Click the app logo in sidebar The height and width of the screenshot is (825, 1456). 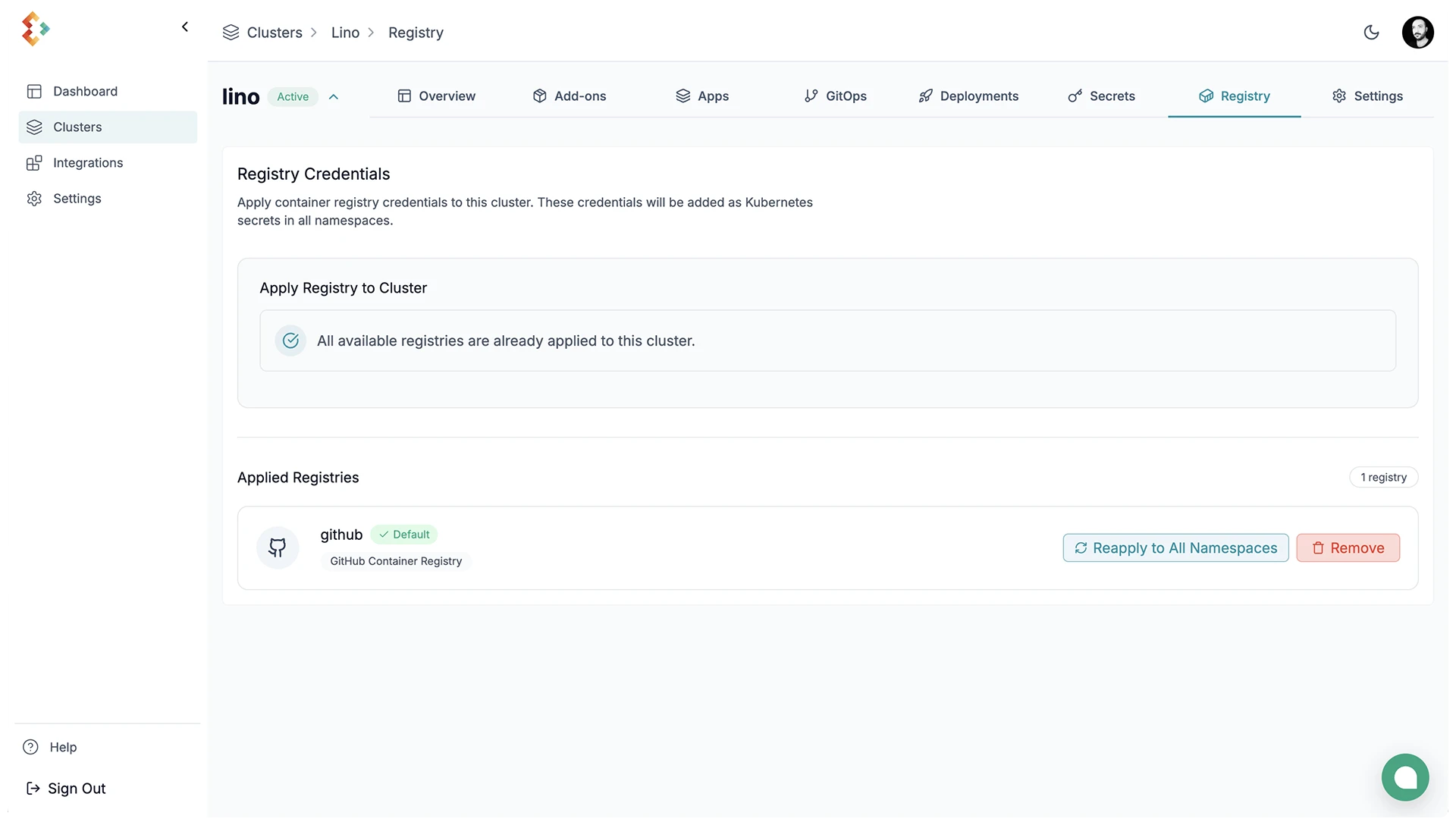click(35, 29)
